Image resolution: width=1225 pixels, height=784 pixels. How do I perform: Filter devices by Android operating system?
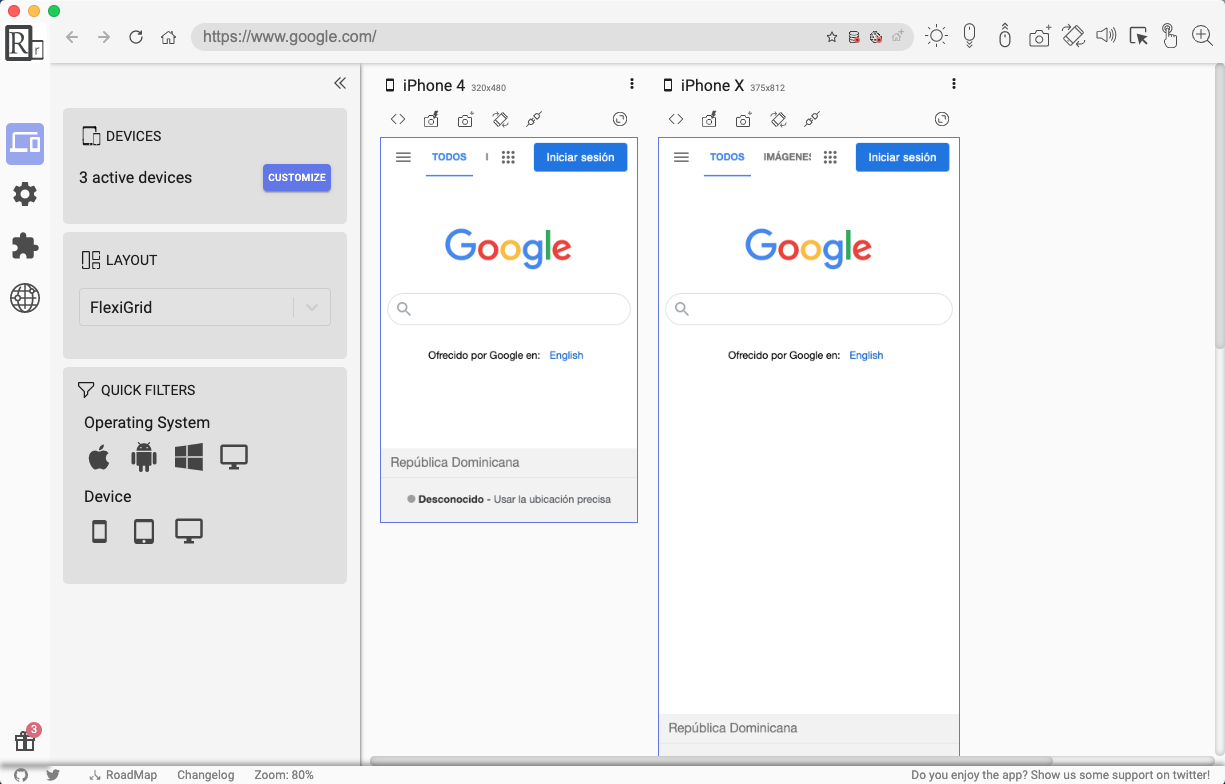pos(144,457)
